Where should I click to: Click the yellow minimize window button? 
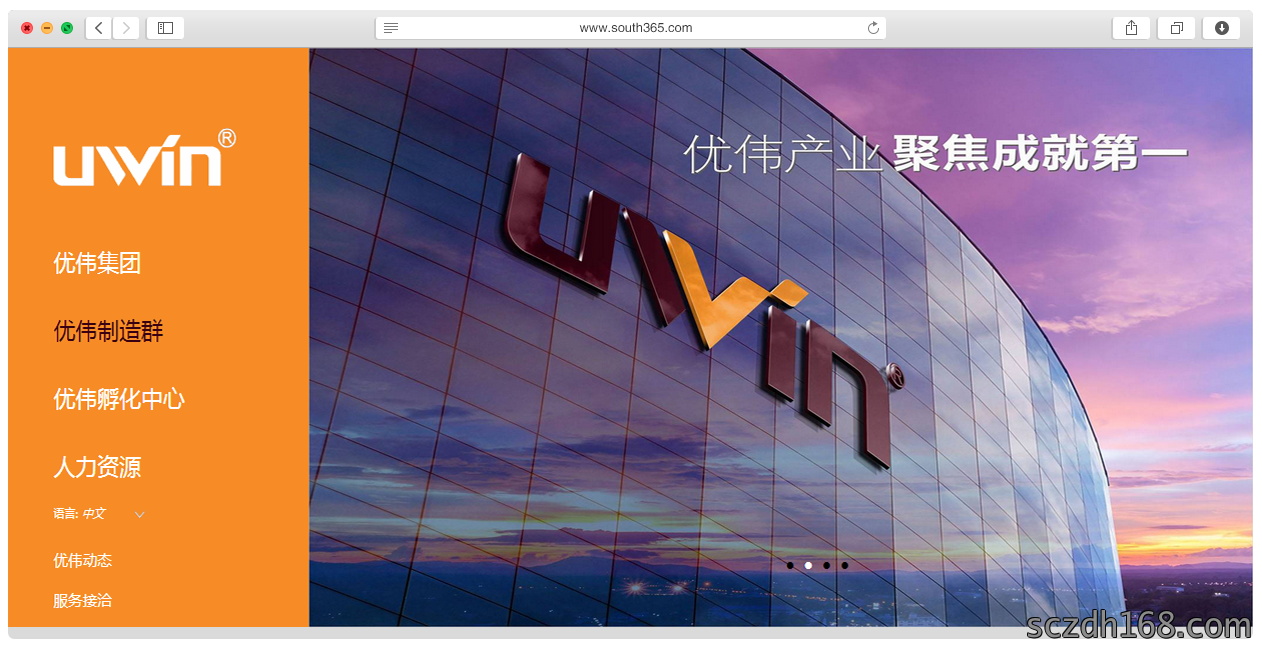coord(47,28)
